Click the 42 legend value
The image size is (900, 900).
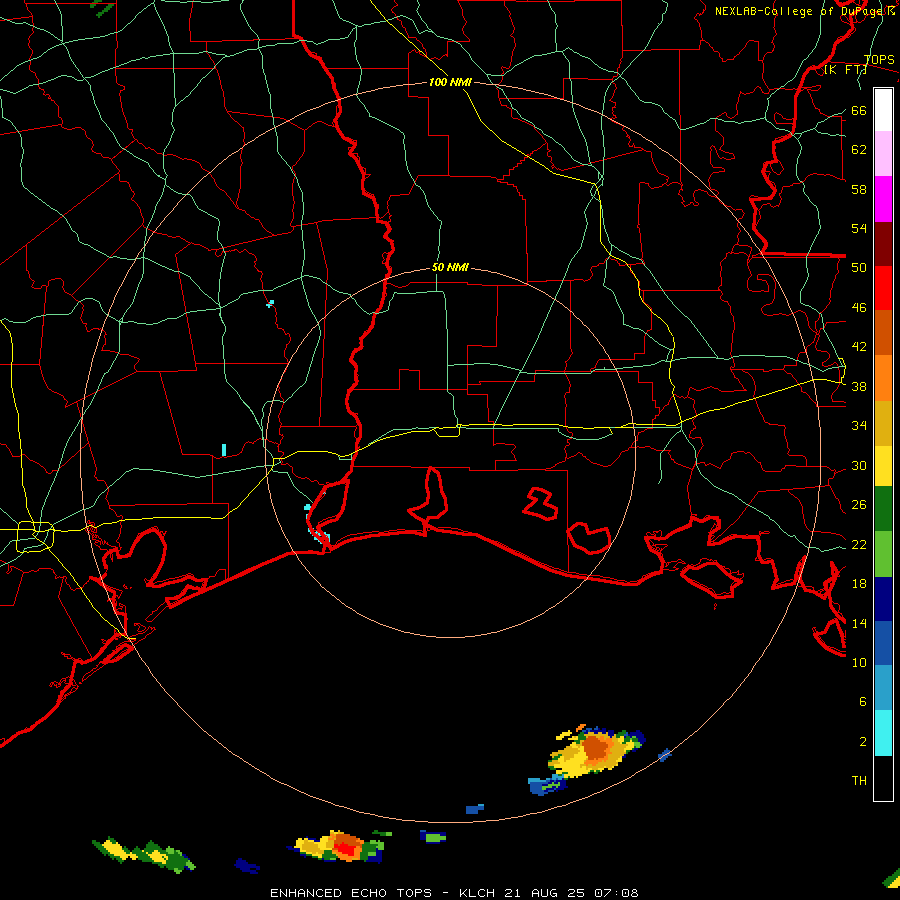pyautogui.click(x=859, y=347)
